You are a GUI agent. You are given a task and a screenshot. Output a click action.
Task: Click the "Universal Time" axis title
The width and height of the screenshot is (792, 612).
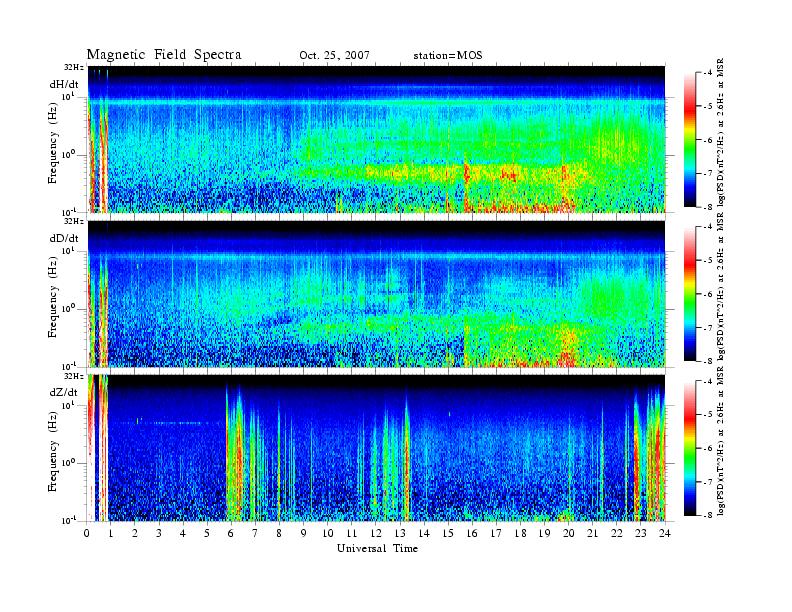pyautogui.click(x=378, y=548)
